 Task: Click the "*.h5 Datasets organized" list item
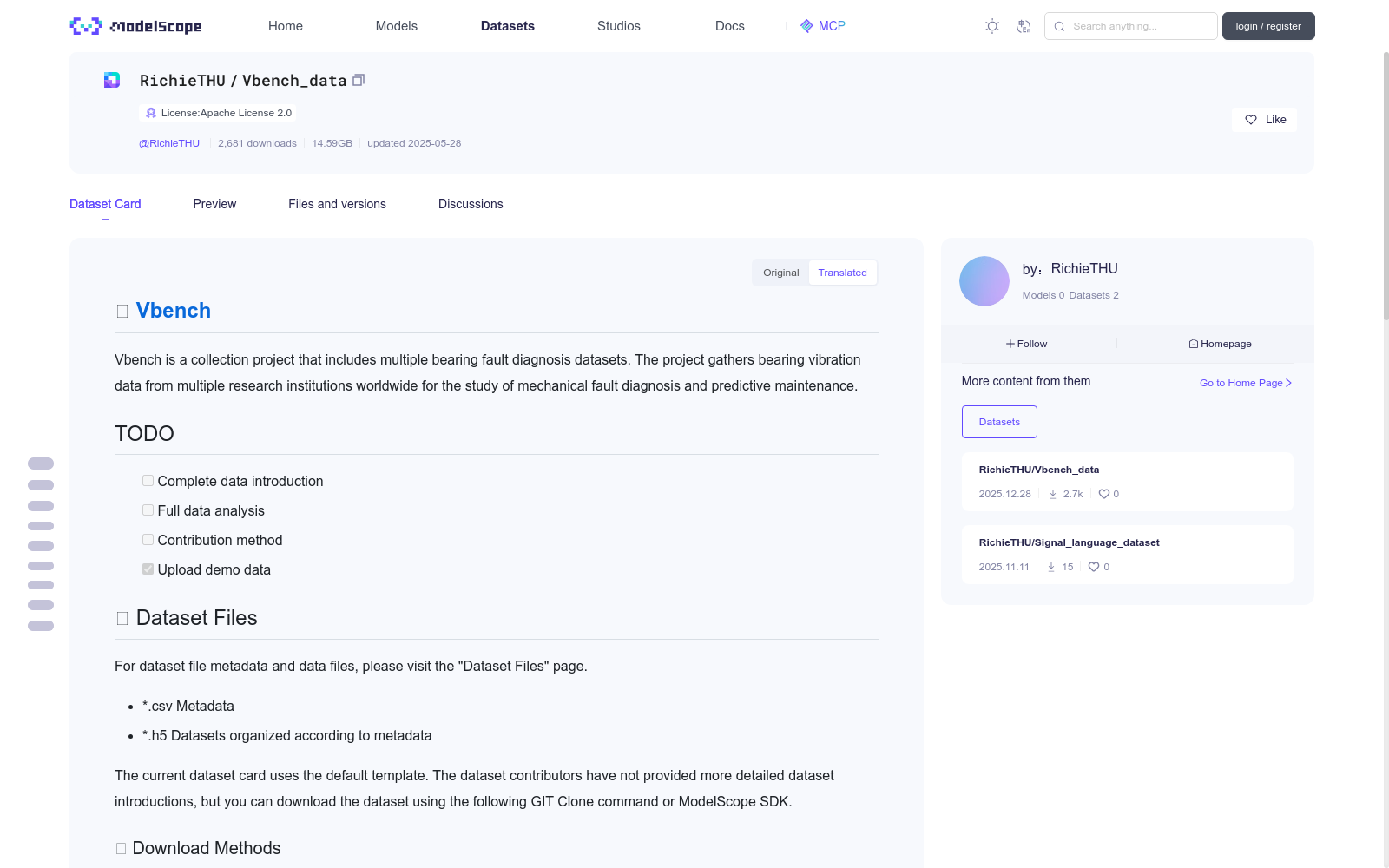[287, 736]
